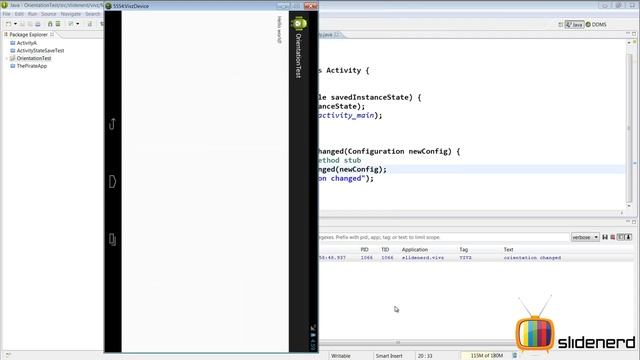Click the Writable status entry

341,356
